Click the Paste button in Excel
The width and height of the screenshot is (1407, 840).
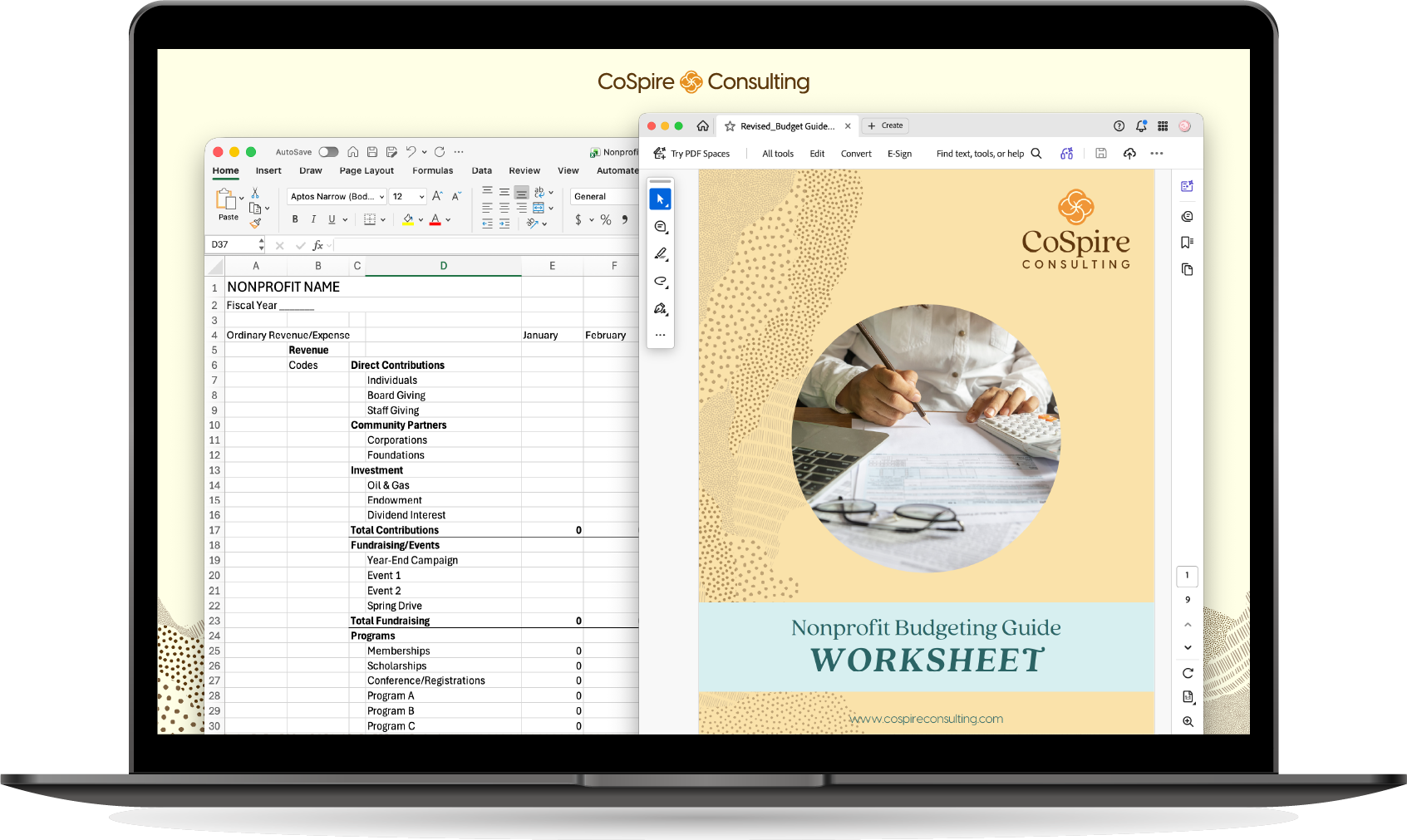(x=227, y=204)
